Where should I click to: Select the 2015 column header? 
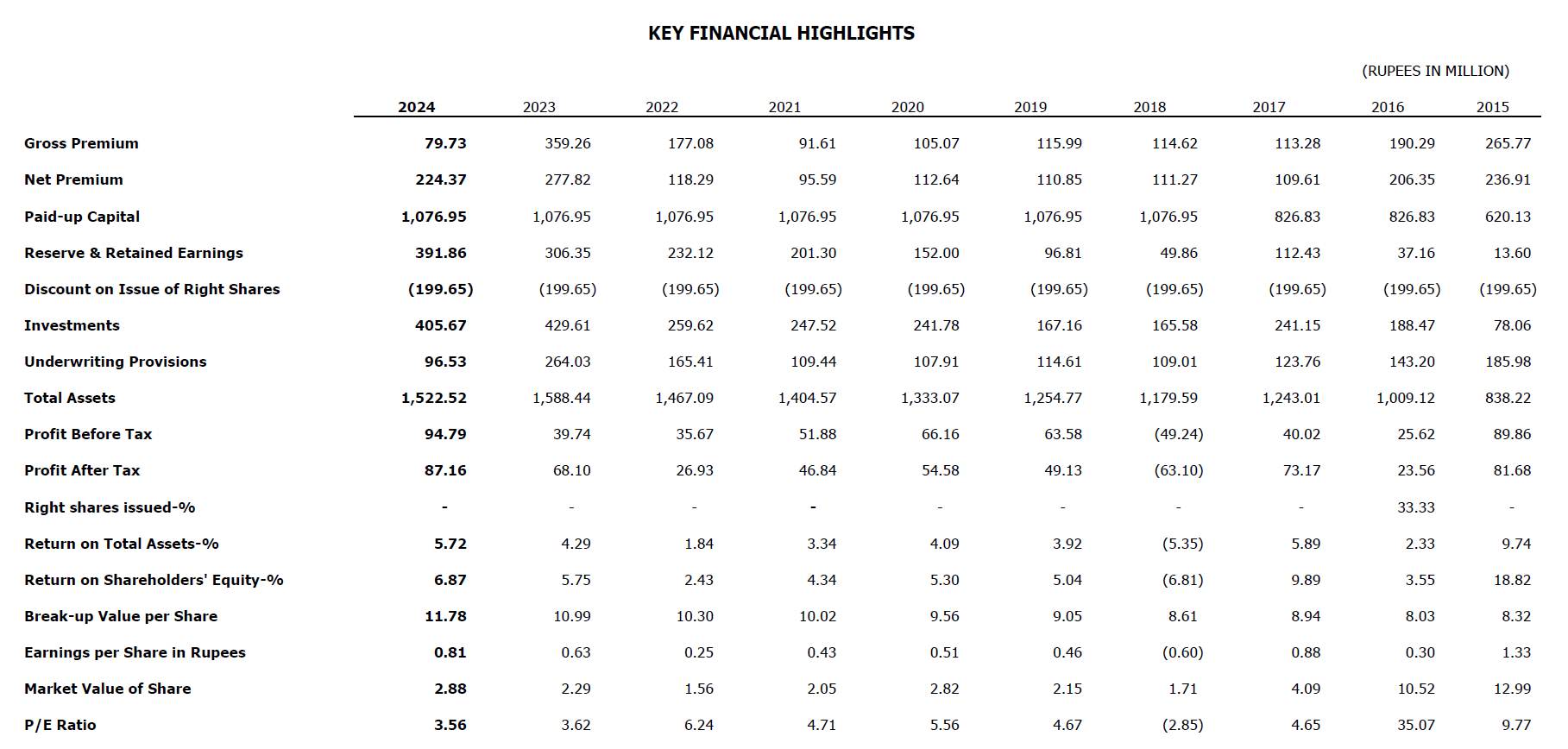coord(1492,107)
